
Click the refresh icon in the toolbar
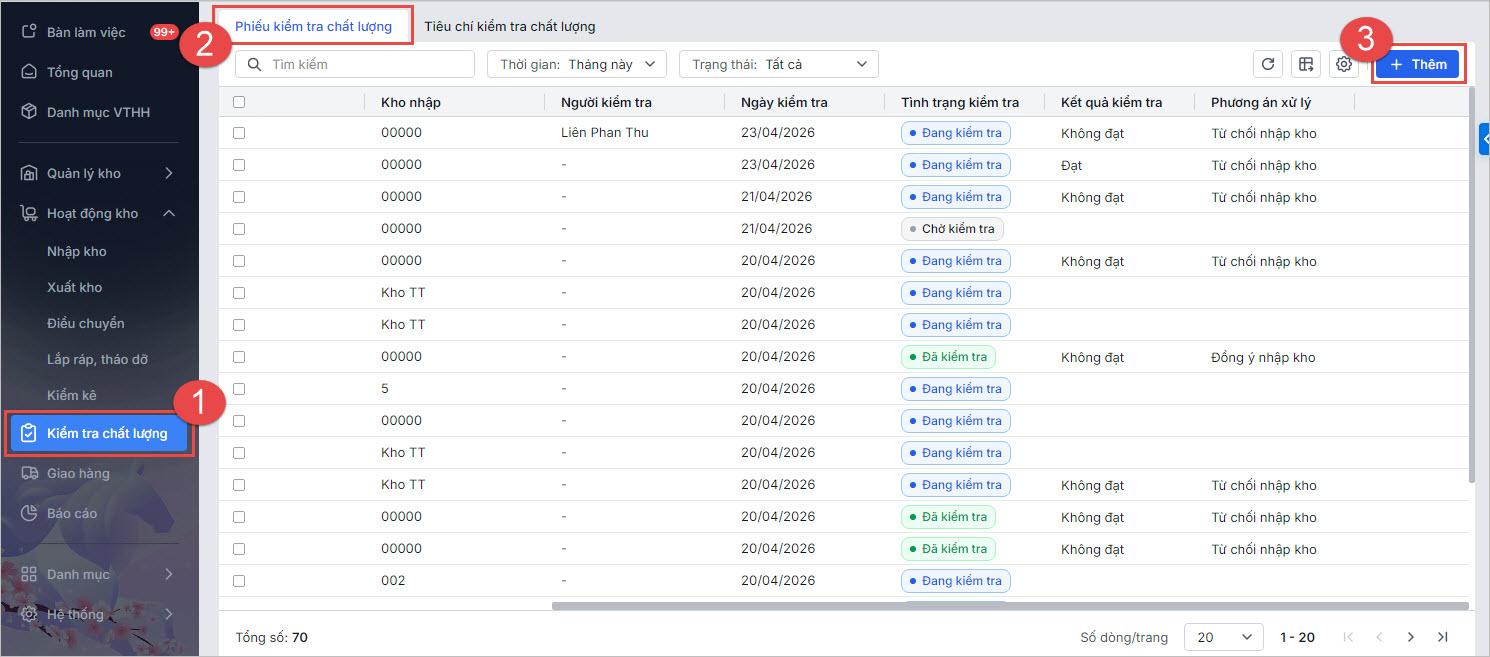1268,64
